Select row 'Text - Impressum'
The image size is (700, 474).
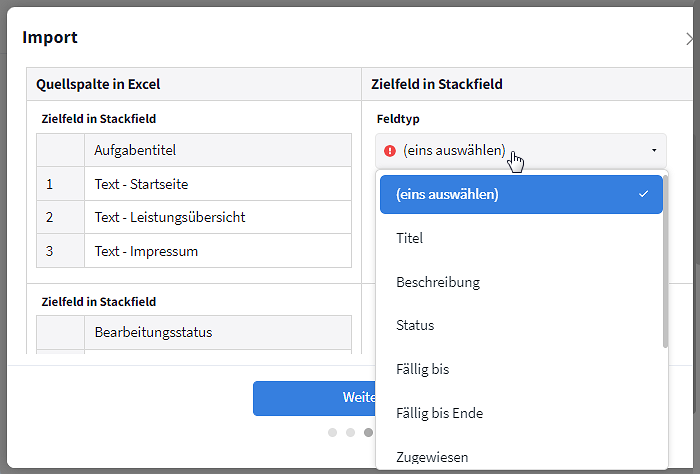click(x=217, y=251)
